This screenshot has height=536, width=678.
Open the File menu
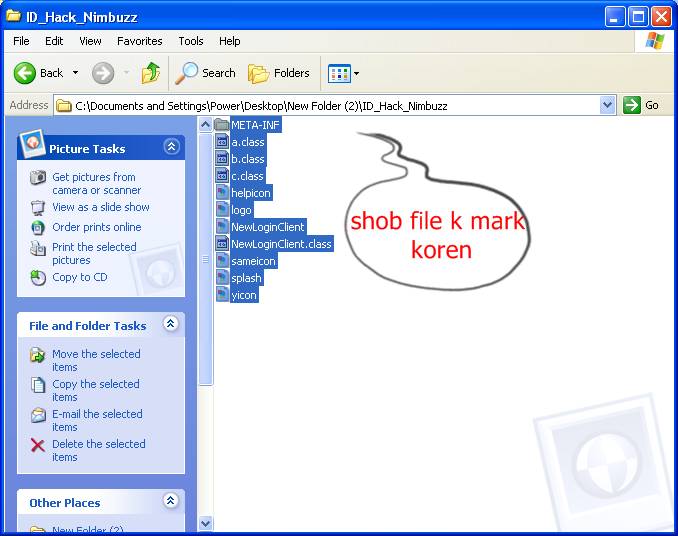point(21,41)
